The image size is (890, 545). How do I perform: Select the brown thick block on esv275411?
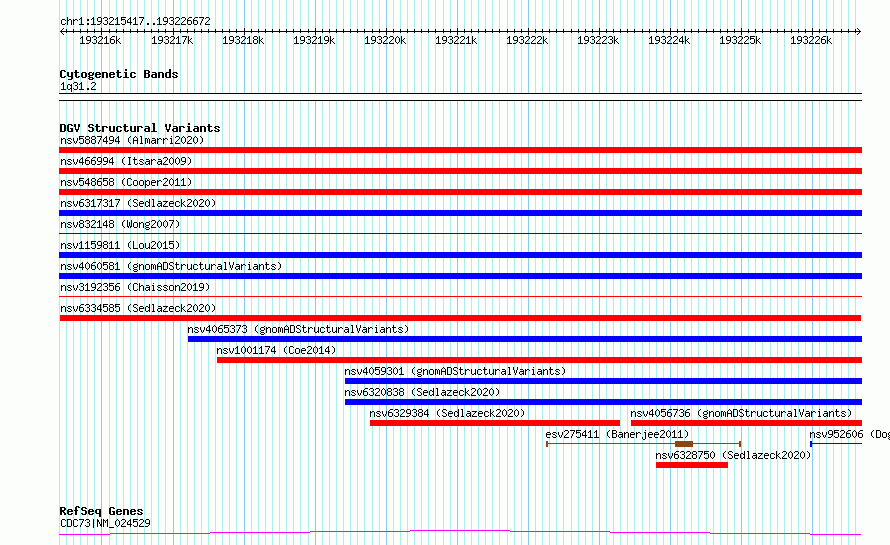pyautogui.click(x=684, y=444)
